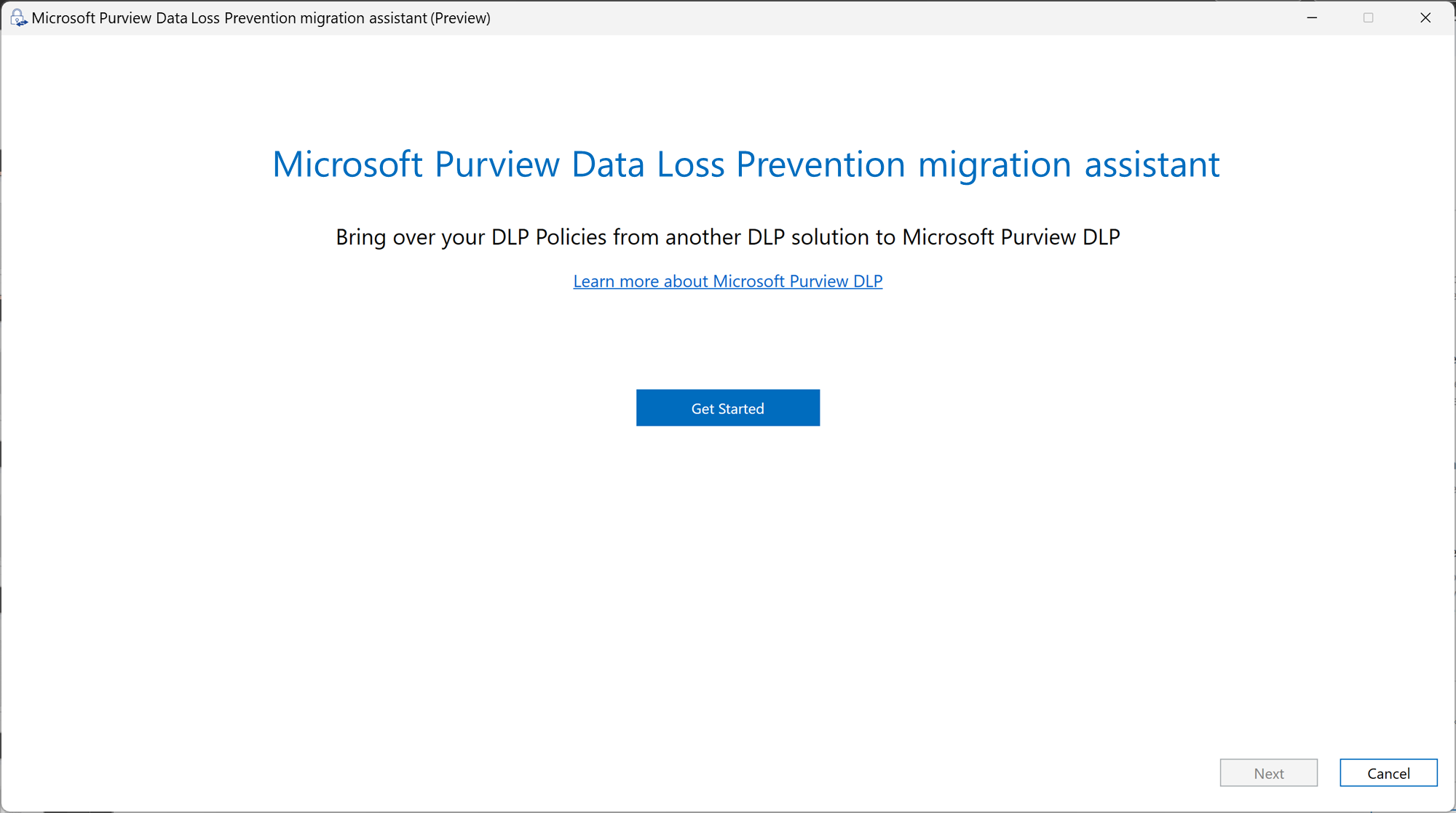Click 'Microsoft Purview DLP' ending the subtitle sentence

pos(1010,237)
